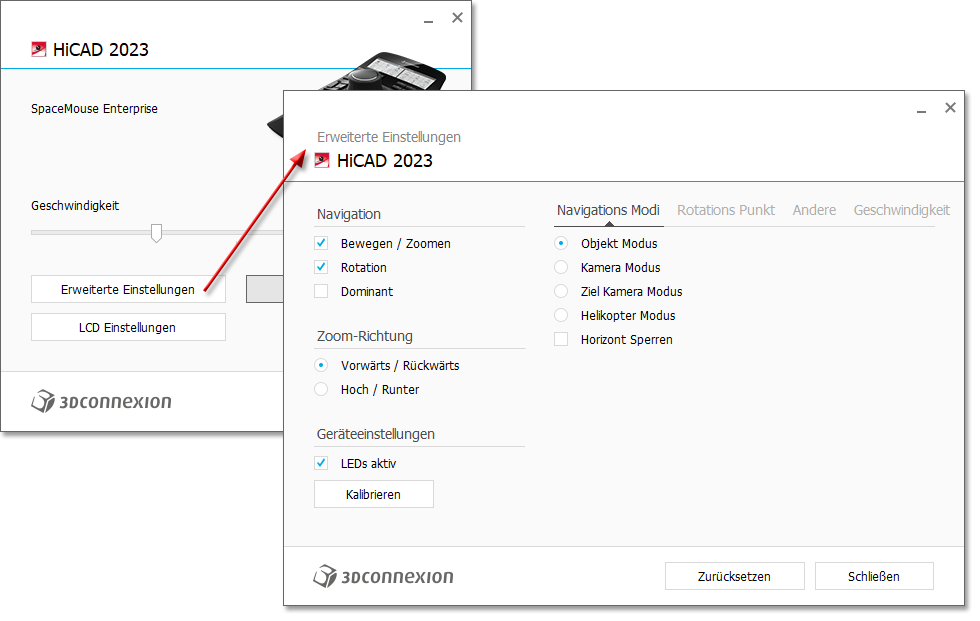Open the Andere tab

click(814, 211)
